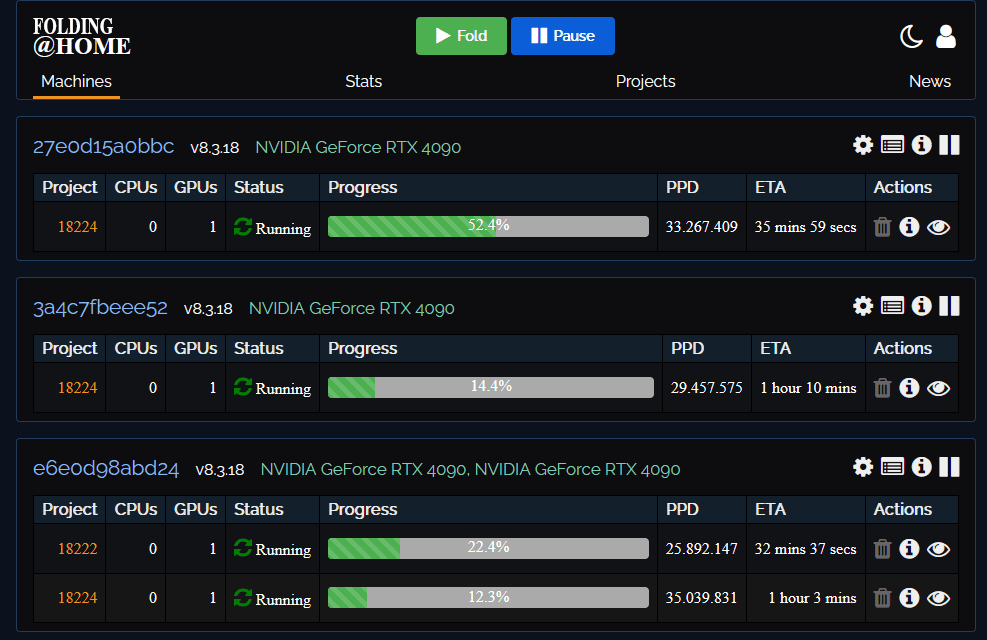
Task: Open settings gear for machine 27e0d15a0bbc
Action: point(863,145)
